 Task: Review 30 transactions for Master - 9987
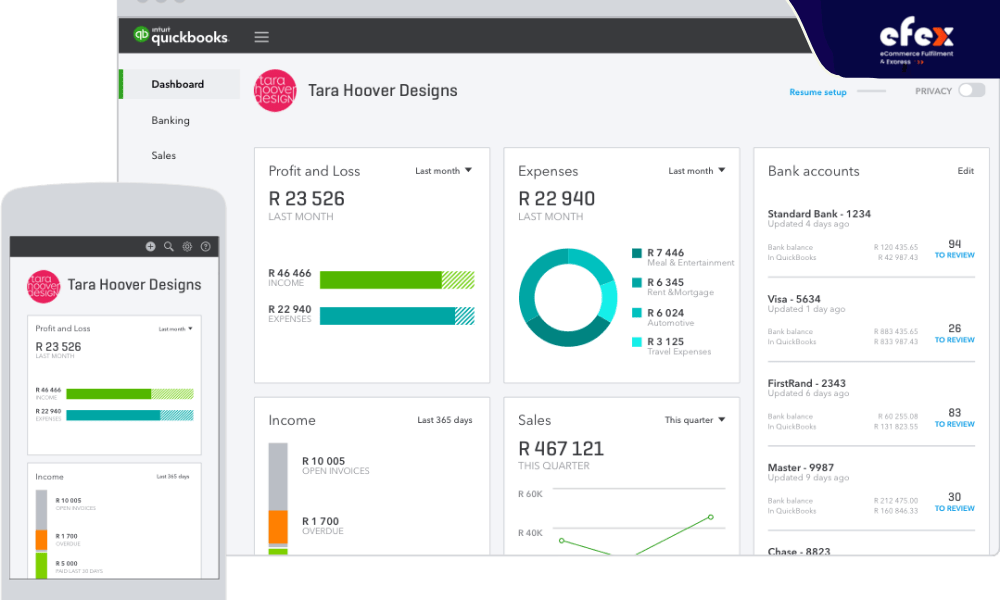click(954, 502)
